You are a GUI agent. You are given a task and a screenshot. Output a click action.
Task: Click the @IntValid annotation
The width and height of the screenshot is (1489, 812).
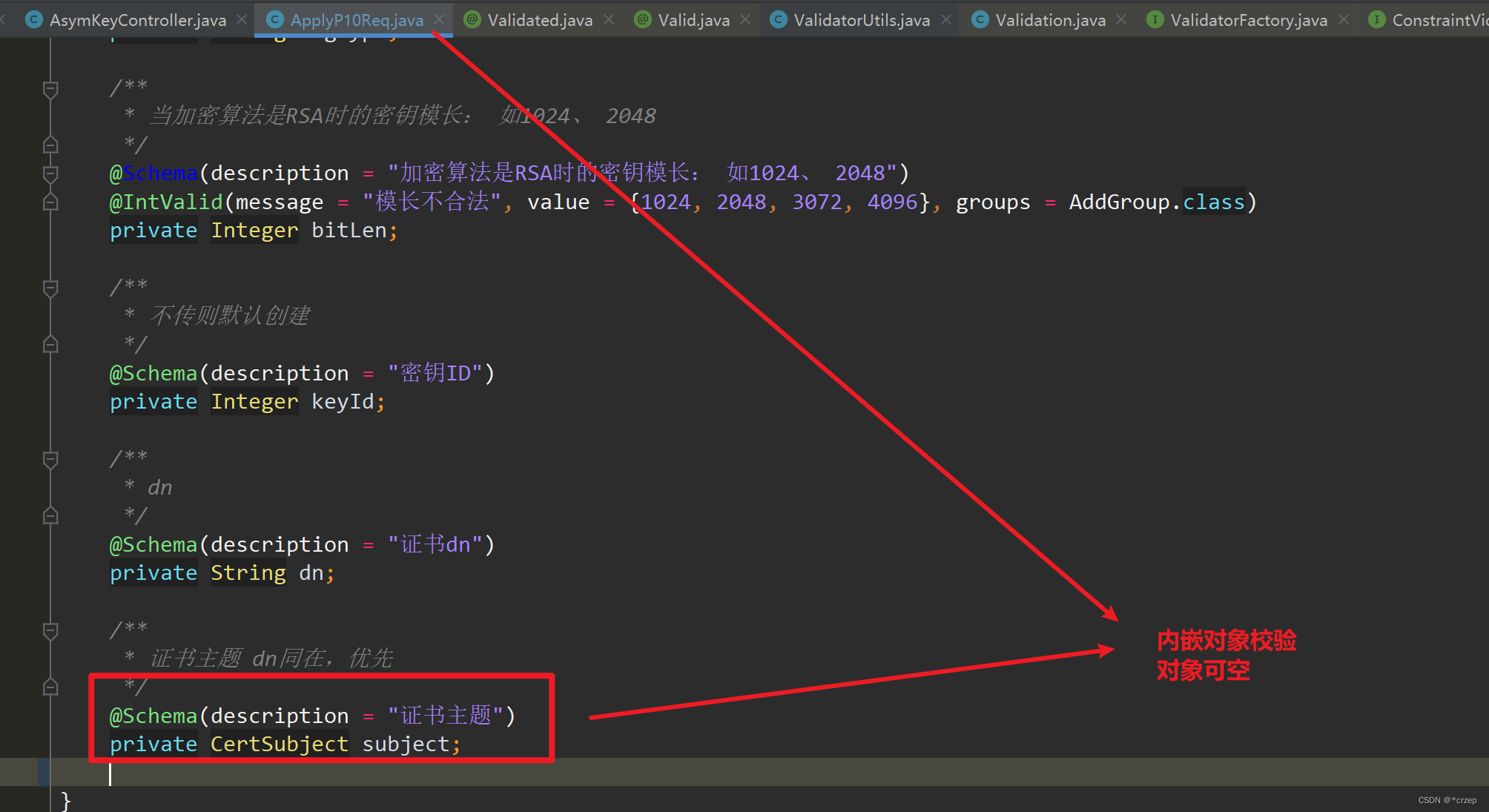[166, 202]
